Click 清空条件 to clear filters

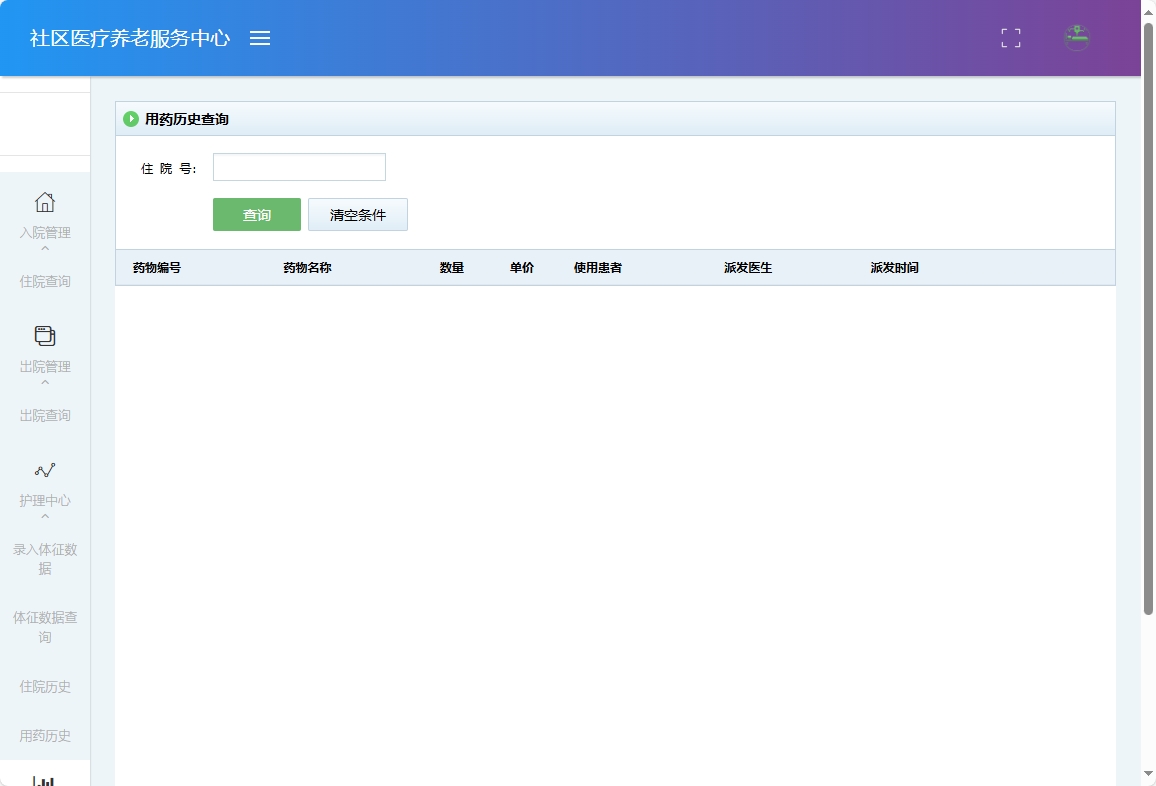358,214
